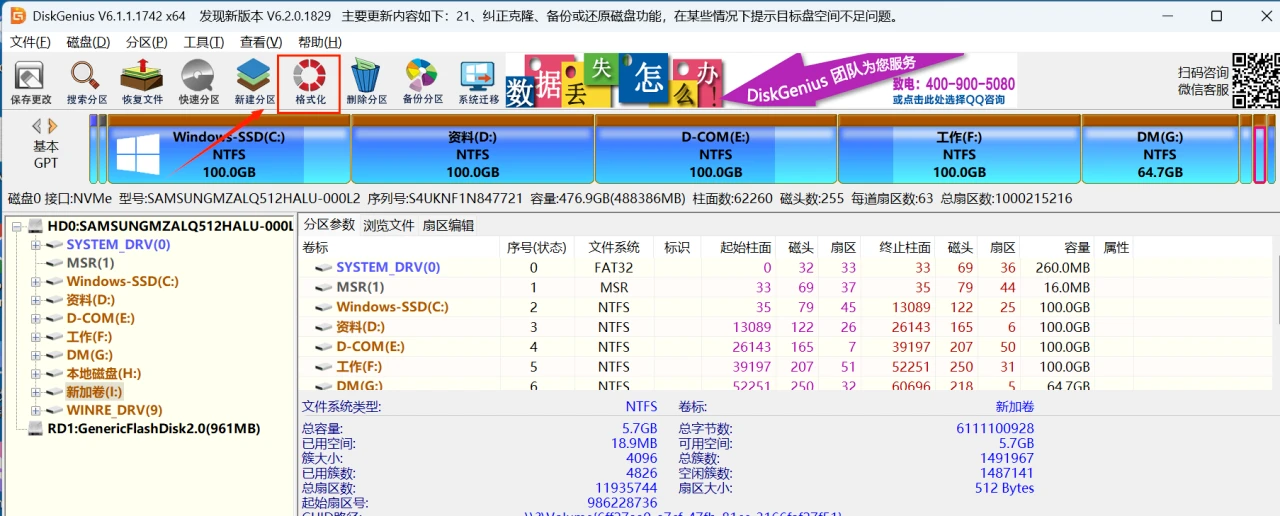Open the 磁盘(D) menu
Viewport: 1280px width, 516px height.
tap(88, 42)
